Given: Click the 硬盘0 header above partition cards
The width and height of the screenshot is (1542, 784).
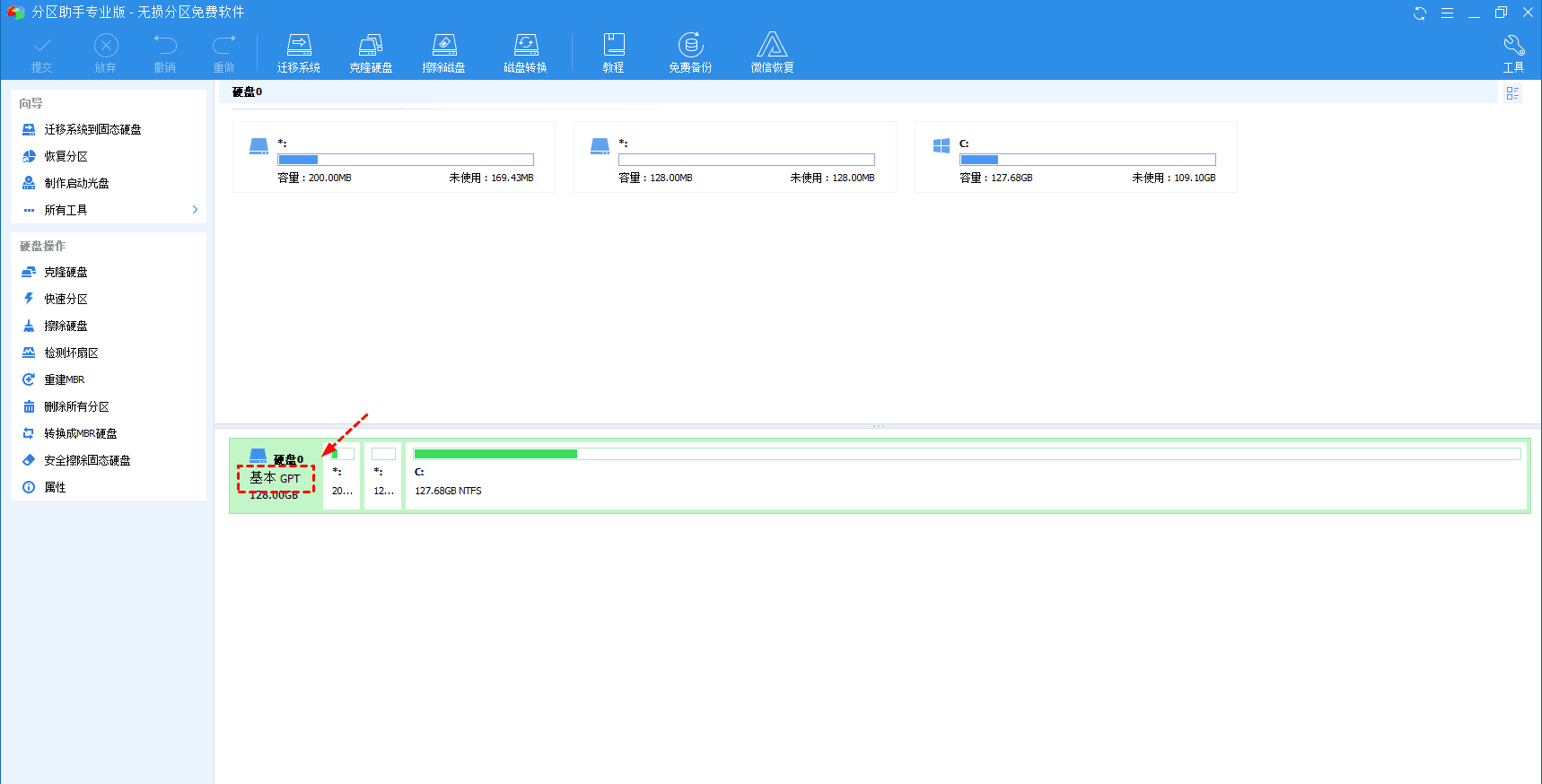Looking at the screenshot, I should [x=247, y=91].
